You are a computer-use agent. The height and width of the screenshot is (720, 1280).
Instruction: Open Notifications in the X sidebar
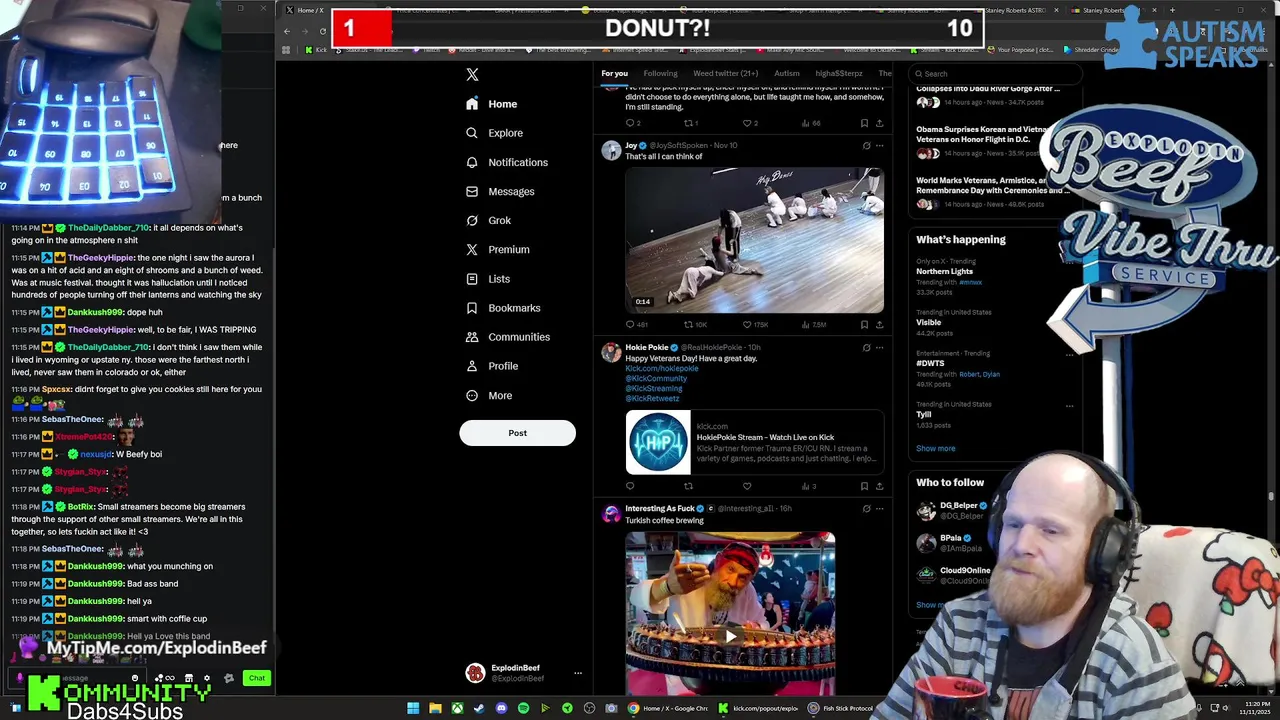coord(506,162)
